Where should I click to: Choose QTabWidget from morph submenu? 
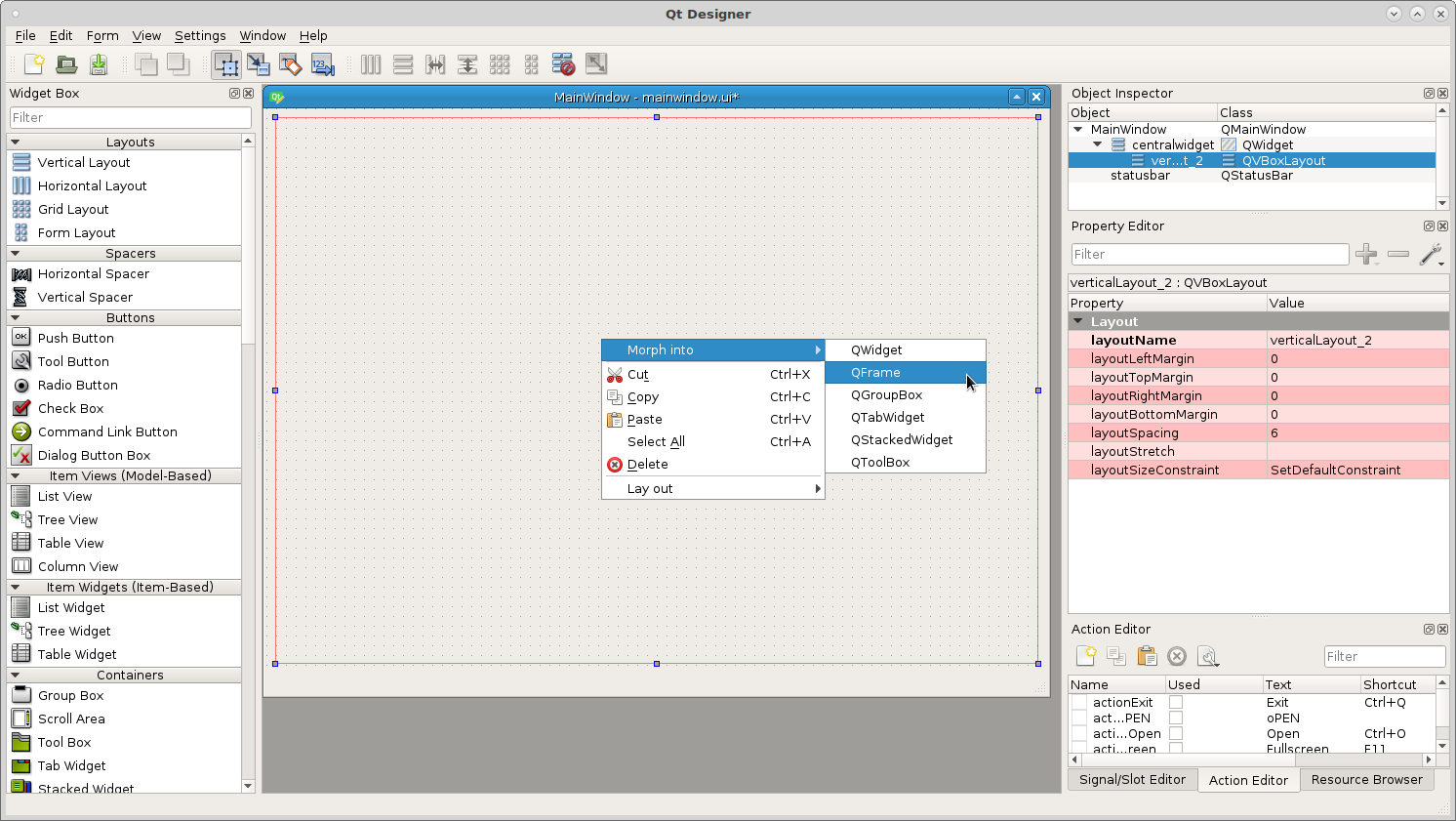(906, 418)
